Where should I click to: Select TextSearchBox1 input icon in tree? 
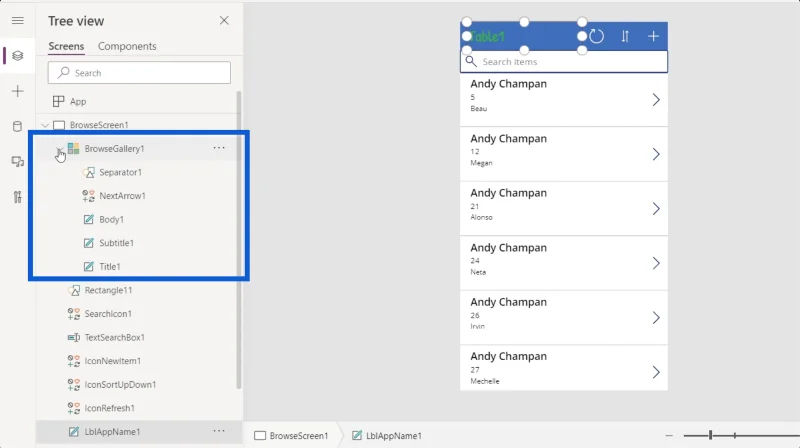[x=73, y=337]
